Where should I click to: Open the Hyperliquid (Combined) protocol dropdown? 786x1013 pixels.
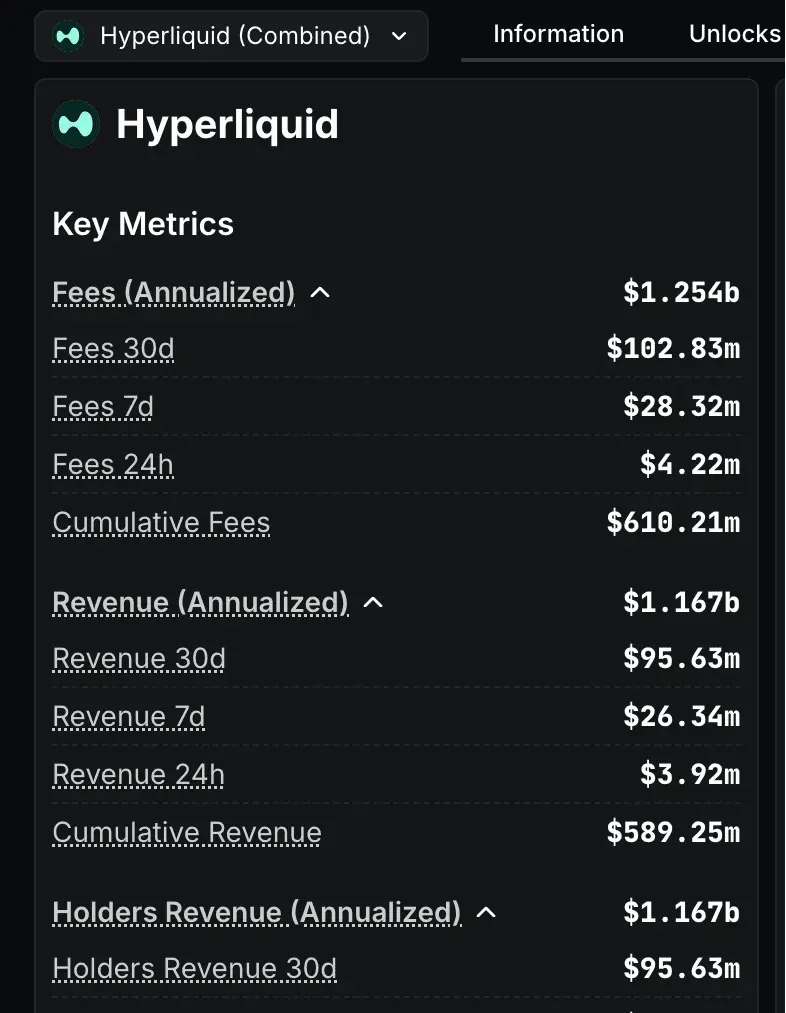click(231, 36)
